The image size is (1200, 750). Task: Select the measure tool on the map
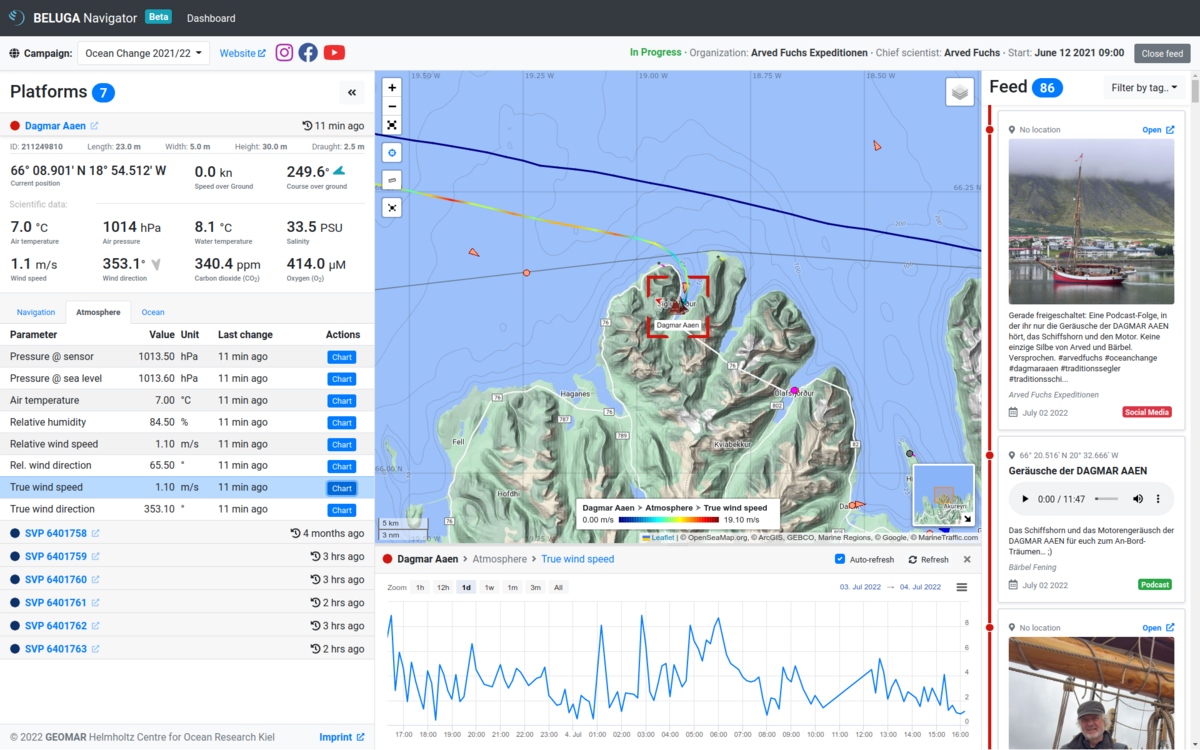pyautogui.click(x=391, y=179)
